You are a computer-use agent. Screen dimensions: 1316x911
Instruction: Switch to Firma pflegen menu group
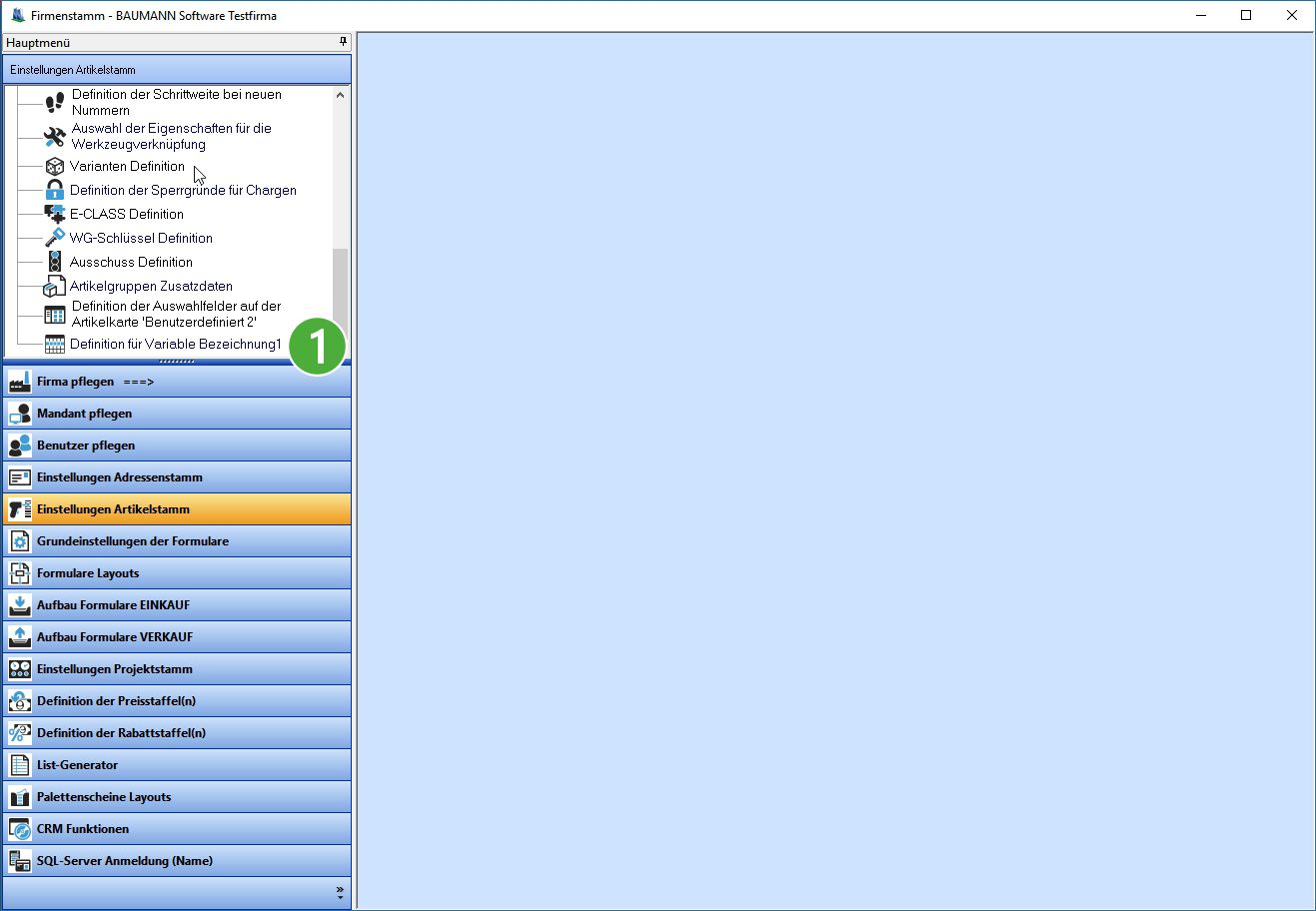coord(177,382)
